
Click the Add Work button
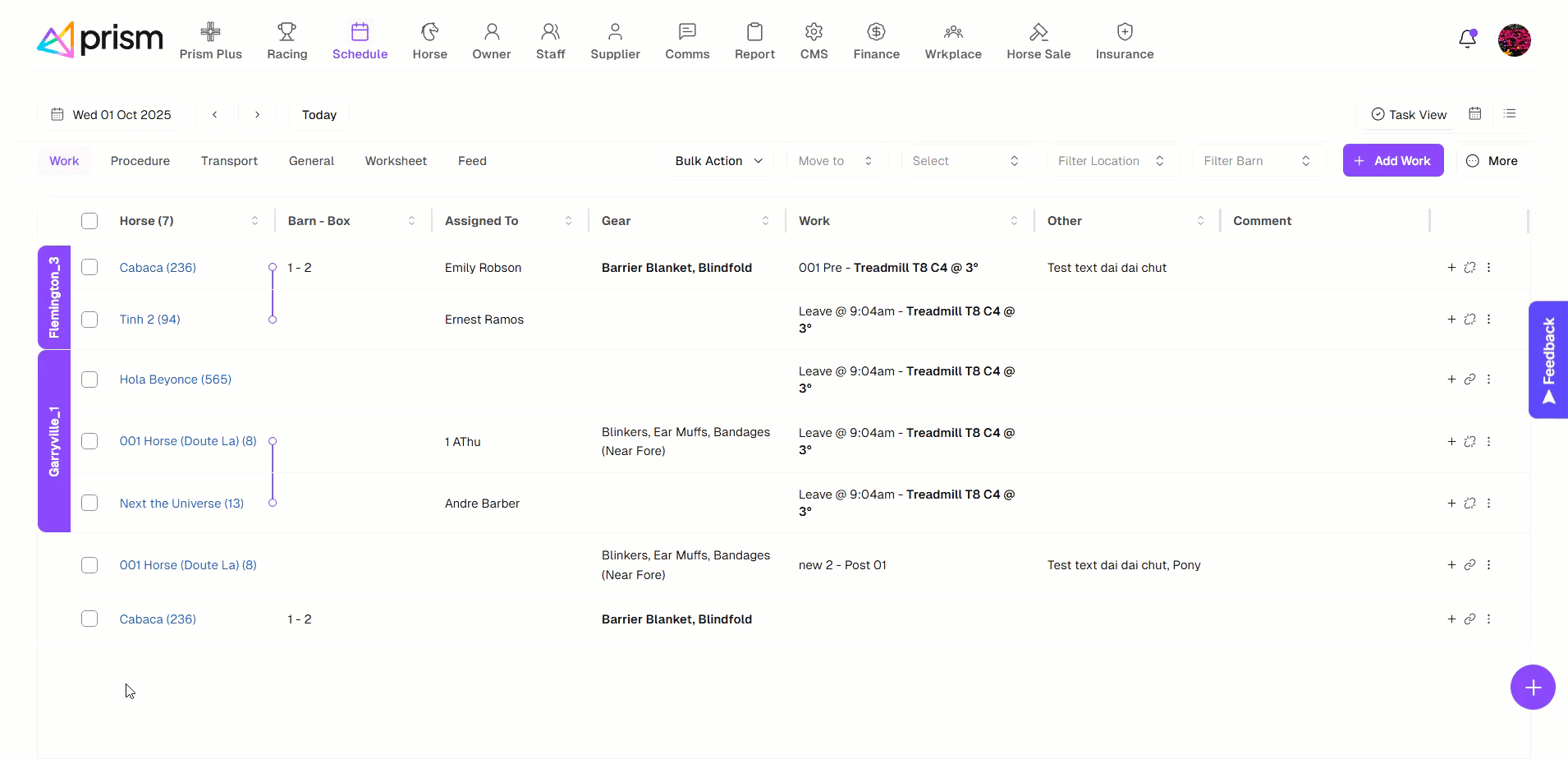[x=1392, y=161]
